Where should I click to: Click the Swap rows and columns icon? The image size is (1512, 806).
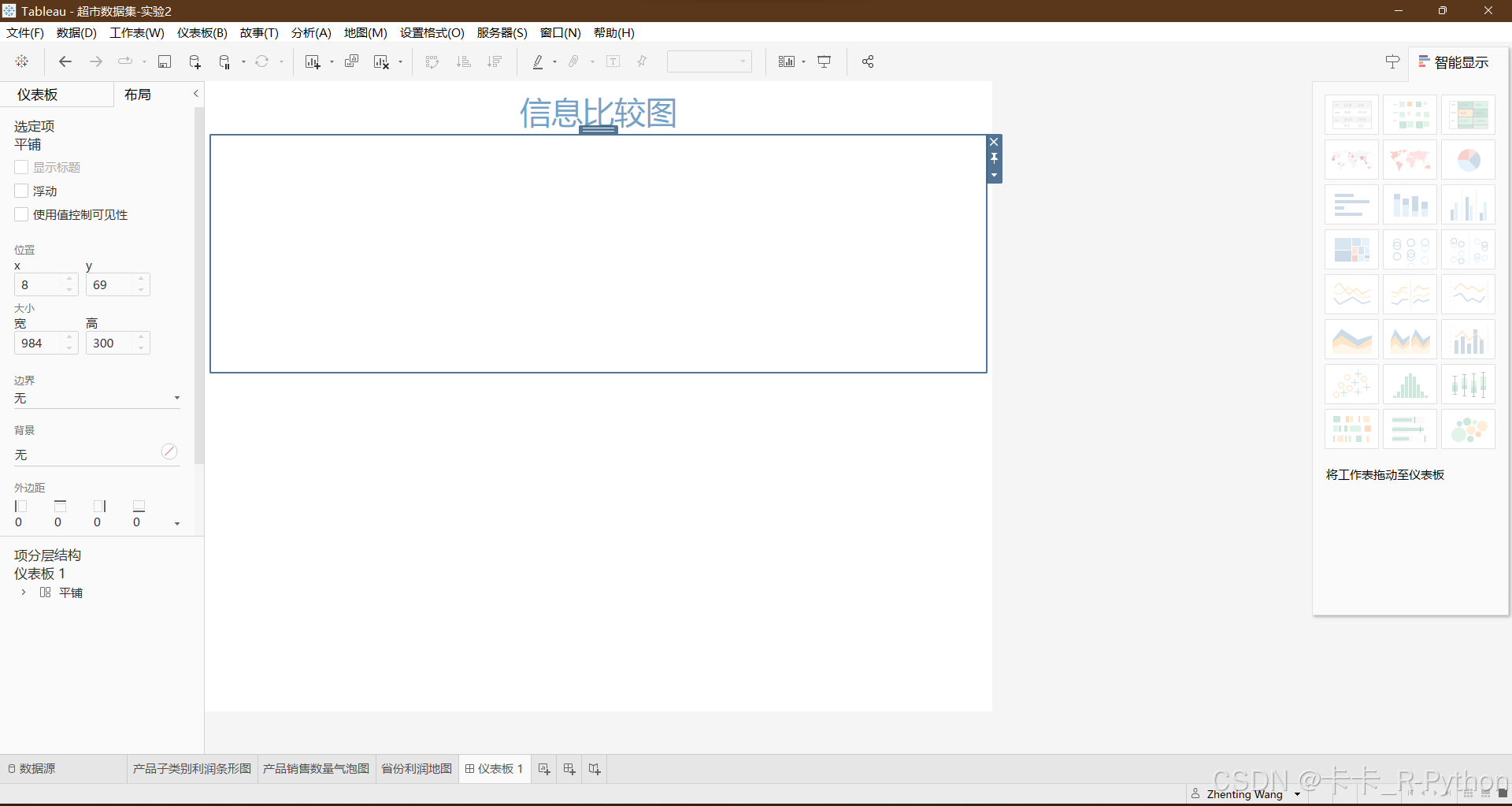(432, 61)
